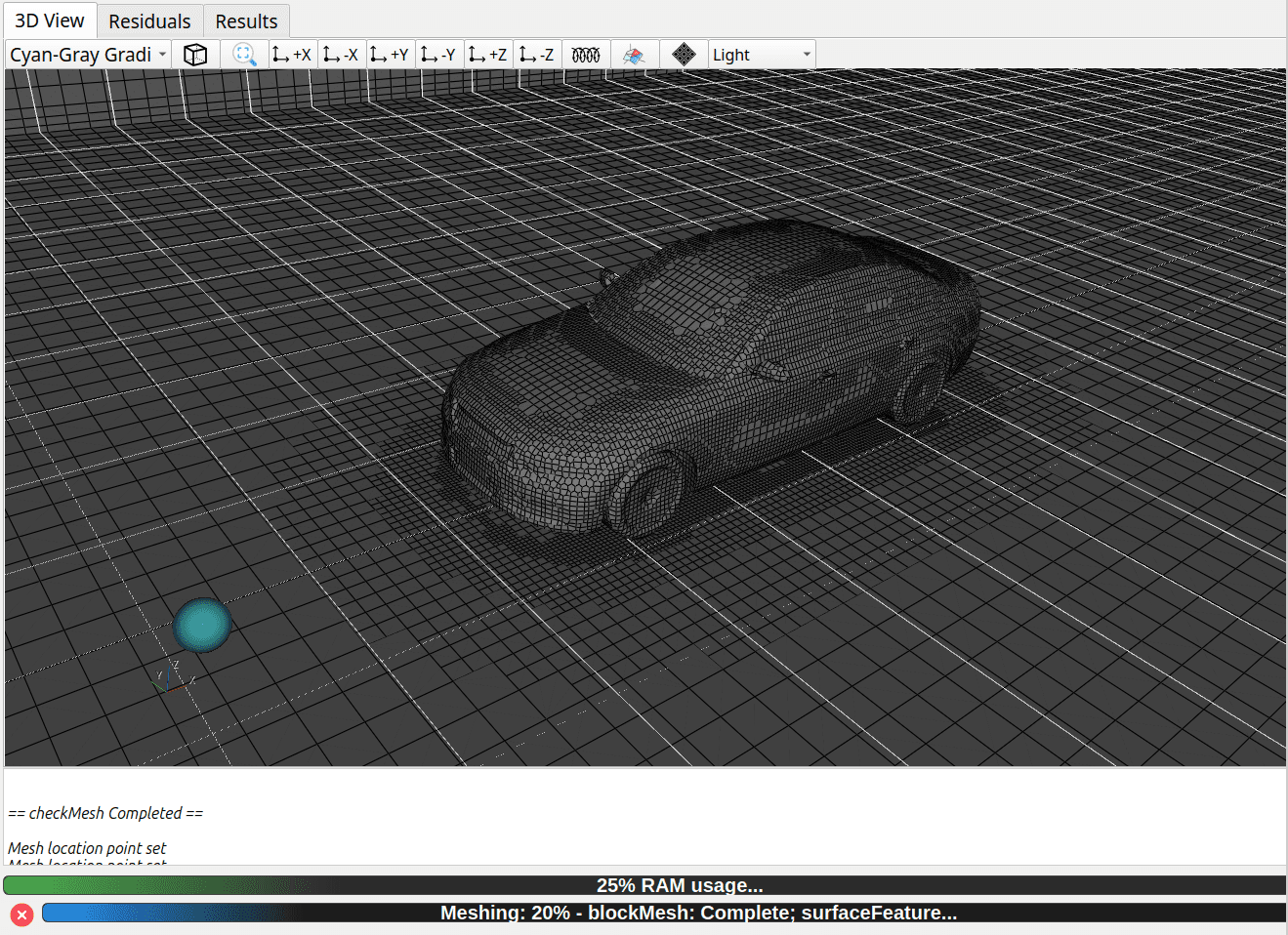
Task: Toggle the perspective cube view icon
Action: (x=195, y=55)
